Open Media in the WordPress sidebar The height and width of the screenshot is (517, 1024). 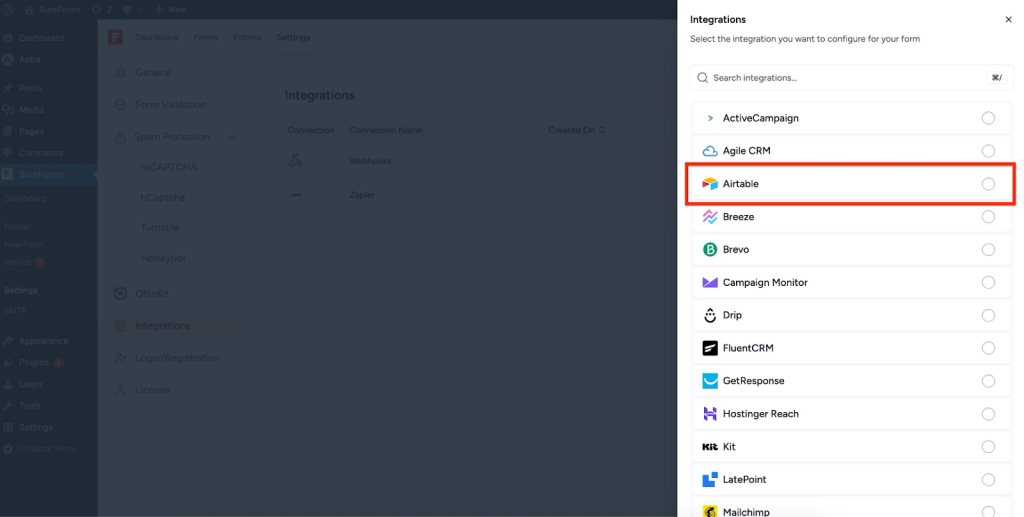tap(31, 110)
